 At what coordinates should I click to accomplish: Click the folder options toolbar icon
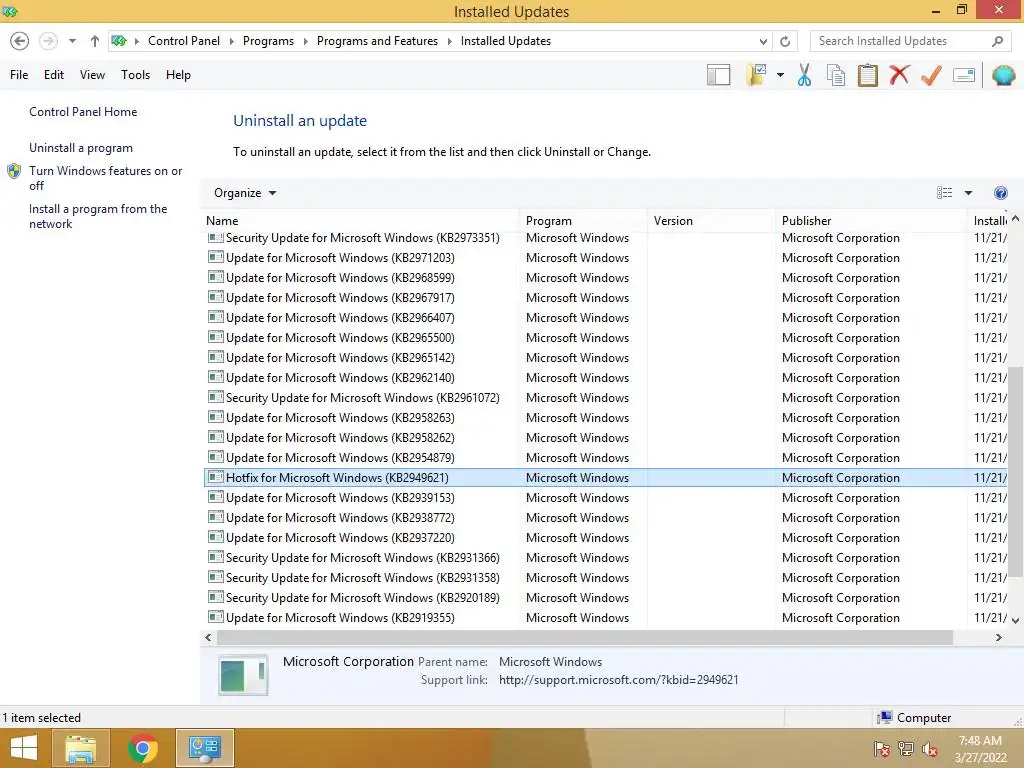[x=756, y=75]
